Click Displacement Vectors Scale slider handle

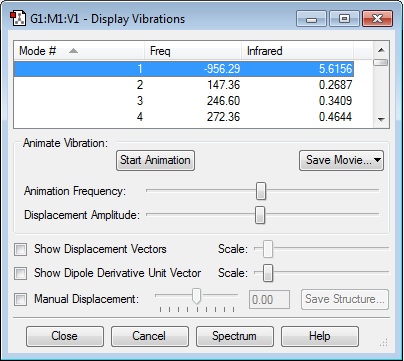268,249
